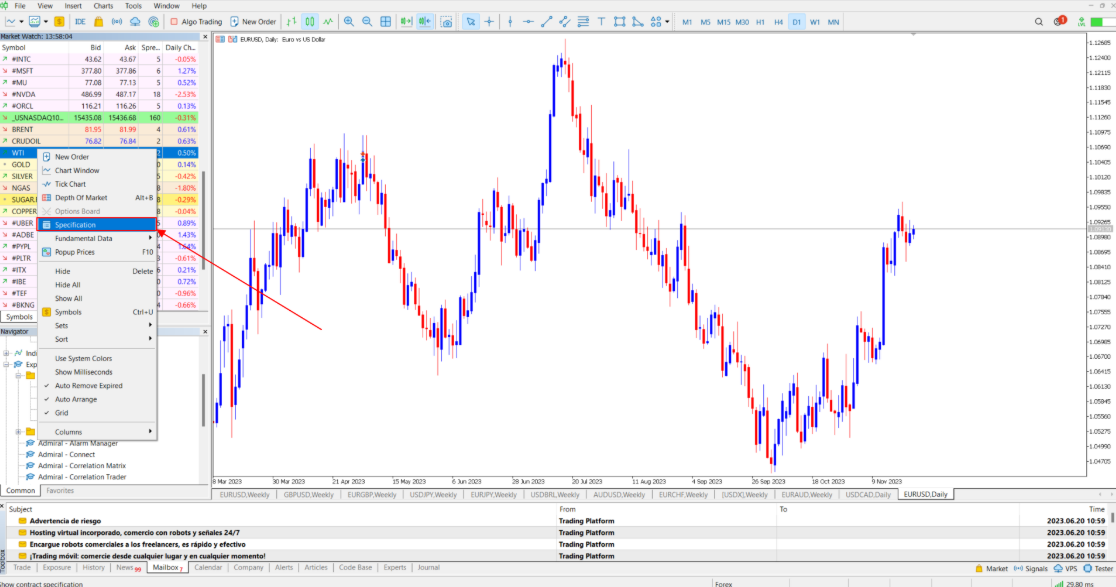Switch chart to line chart type
The height and width of the screenshot is (587, 1116).
327,22
